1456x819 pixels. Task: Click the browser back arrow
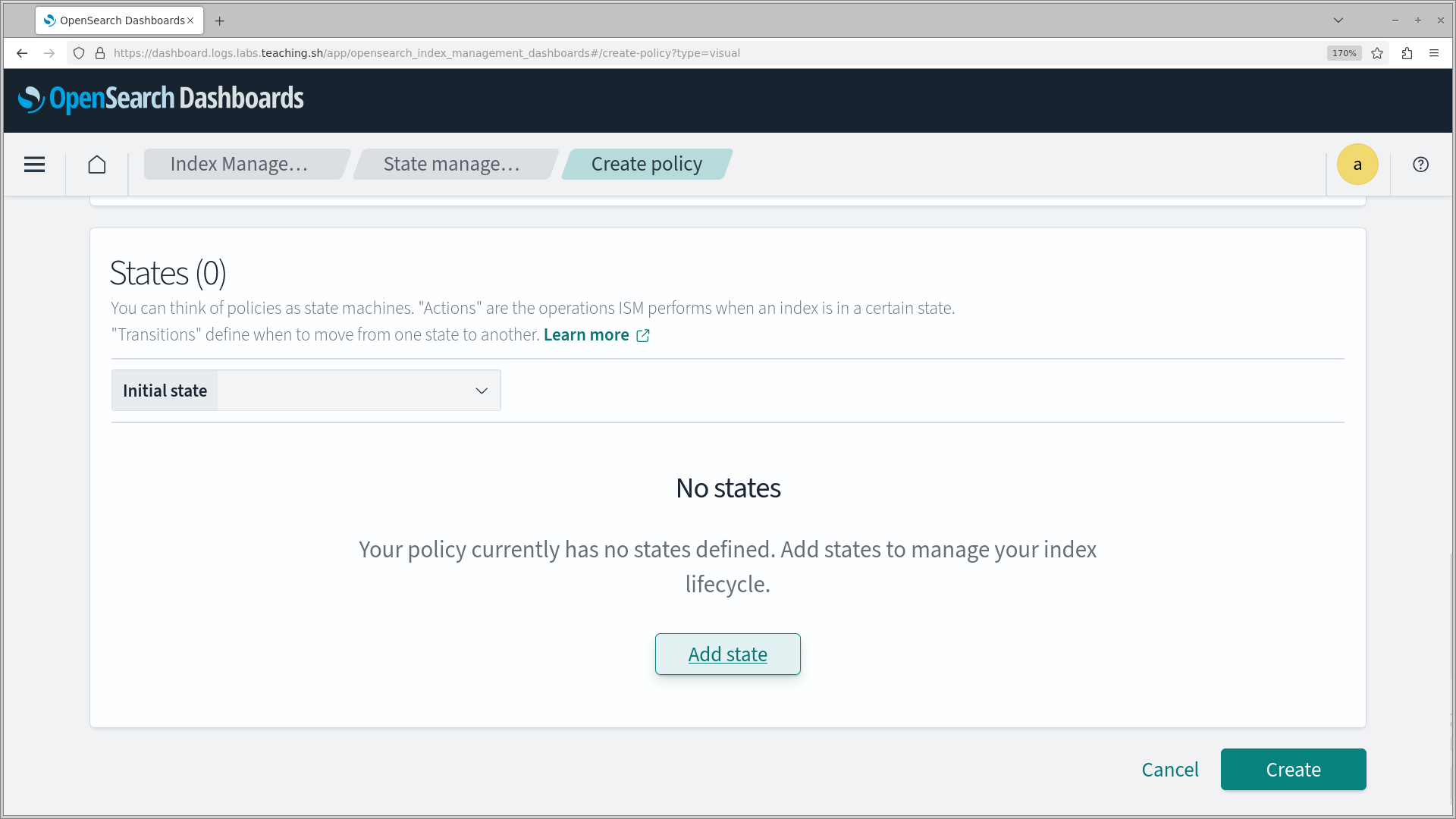coord(22,53)
